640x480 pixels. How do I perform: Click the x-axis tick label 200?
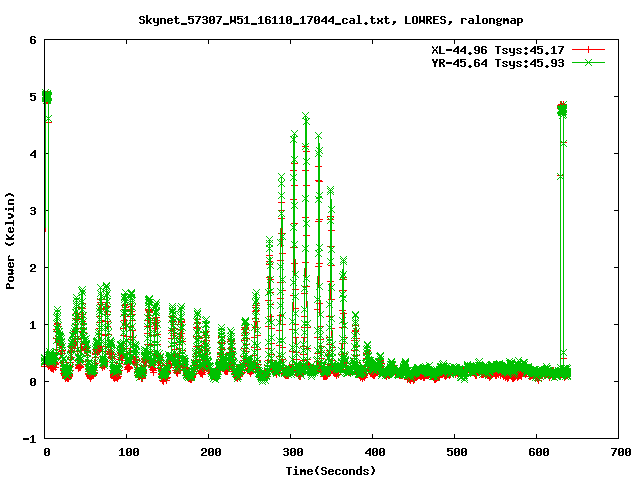pyautogui.click(x=211, y=452)
